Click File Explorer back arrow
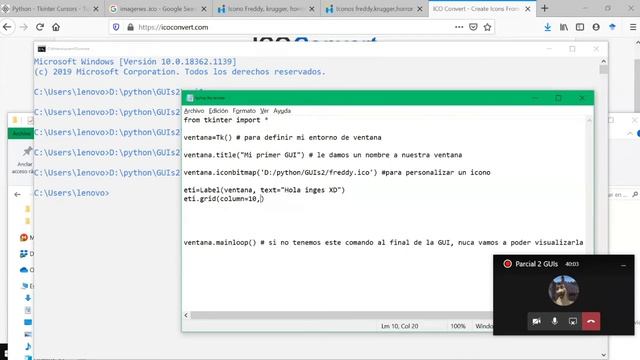 pyautogui.click(x=17, y=195)
